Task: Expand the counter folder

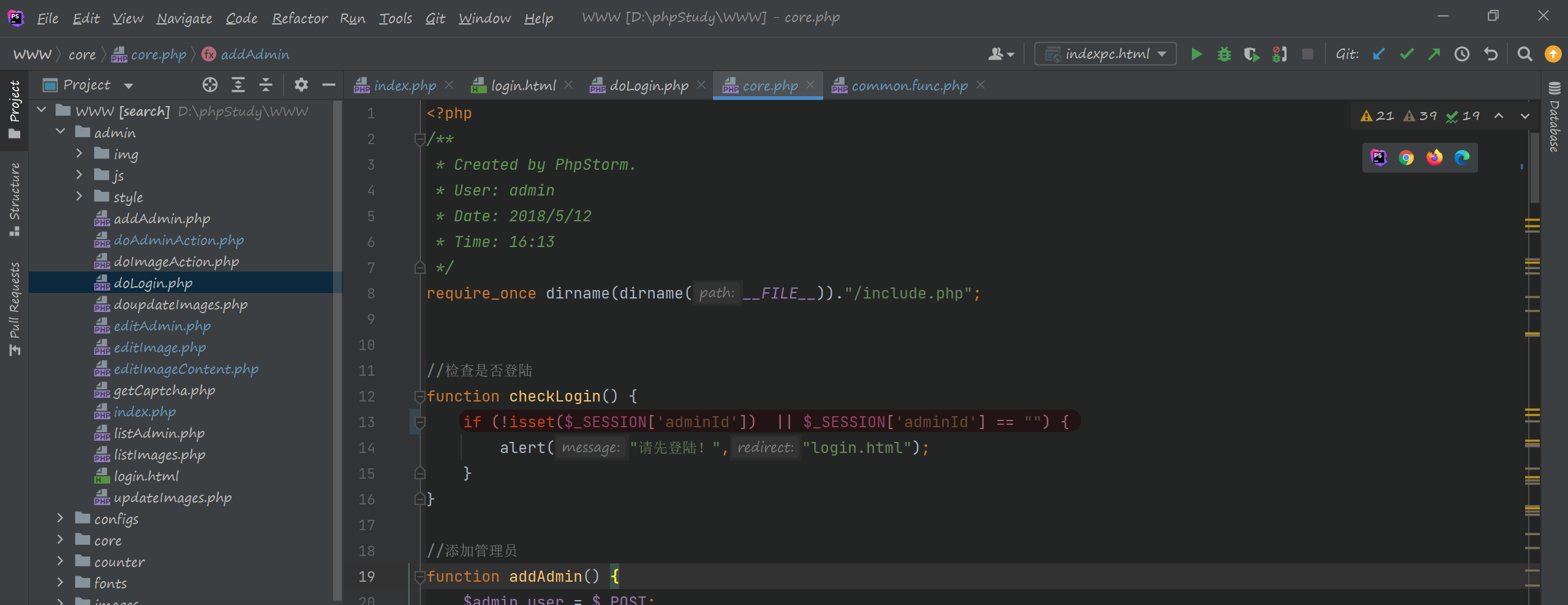Action: click(61, 561)
